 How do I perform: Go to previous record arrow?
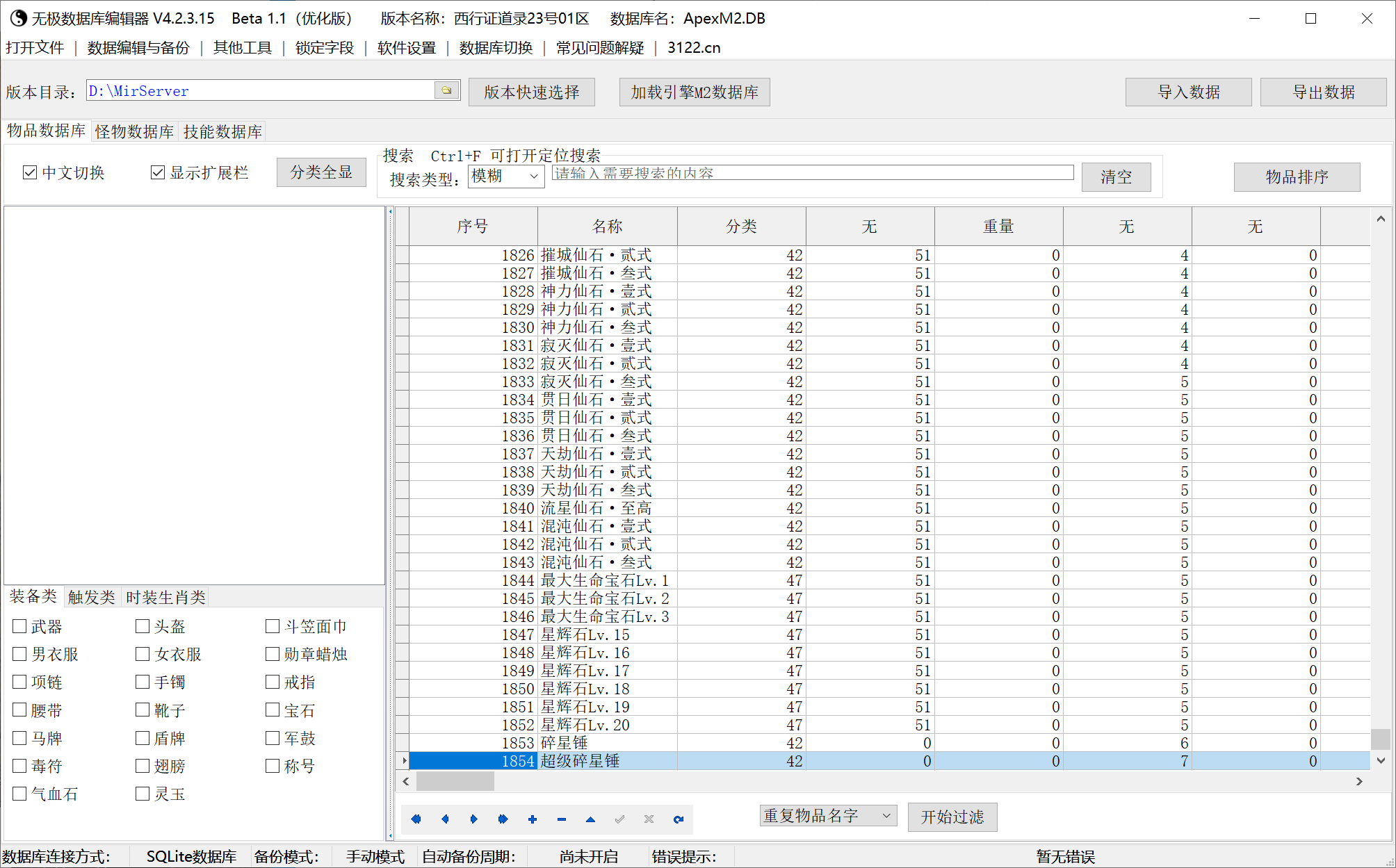(x=445, y=819)
